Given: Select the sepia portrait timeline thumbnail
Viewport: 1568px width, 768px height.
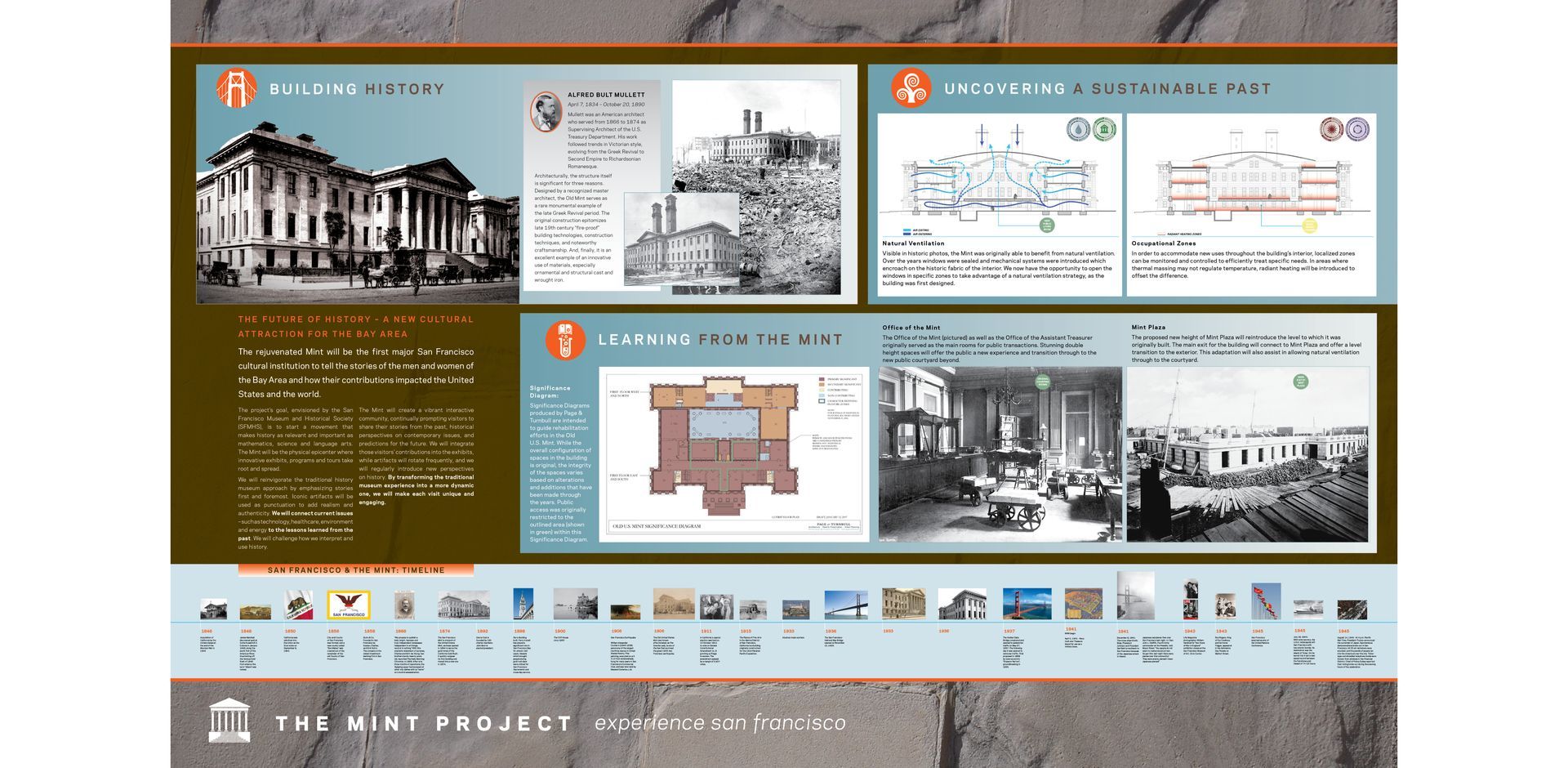Looking at the screenshot, I should point(403,605).
